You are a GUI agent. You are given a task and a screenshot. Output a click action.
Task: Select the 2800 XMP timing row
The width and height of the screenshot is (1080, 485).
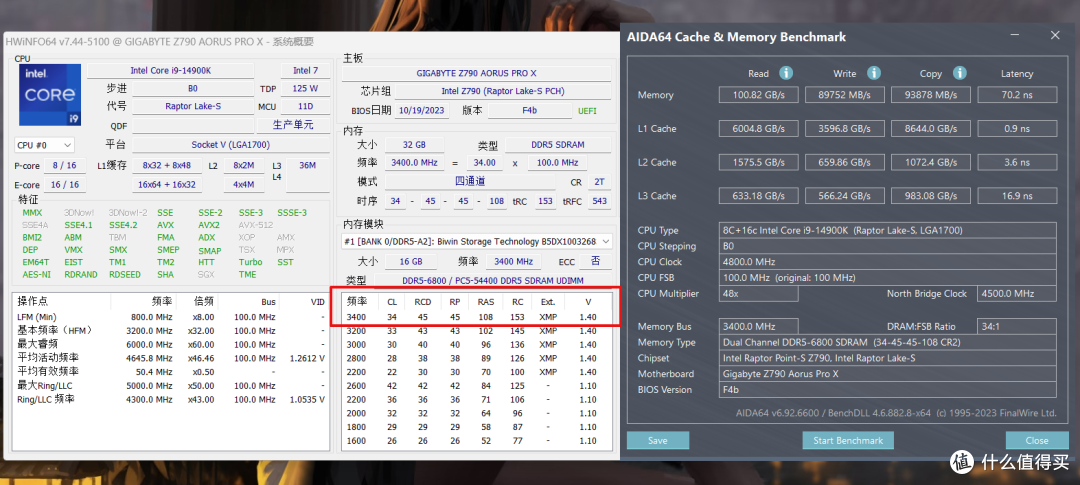click(x=477, y=358)
